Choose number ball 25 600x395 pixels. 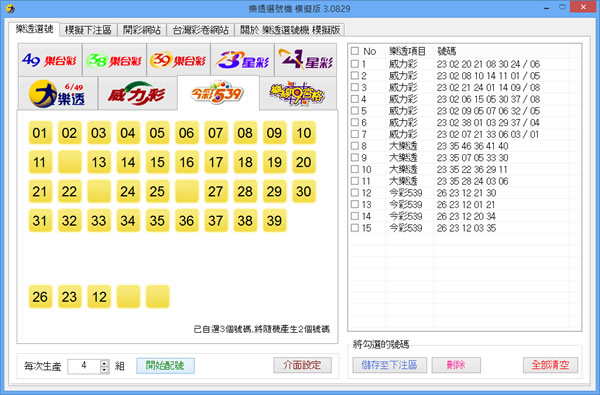click(157, 191)
